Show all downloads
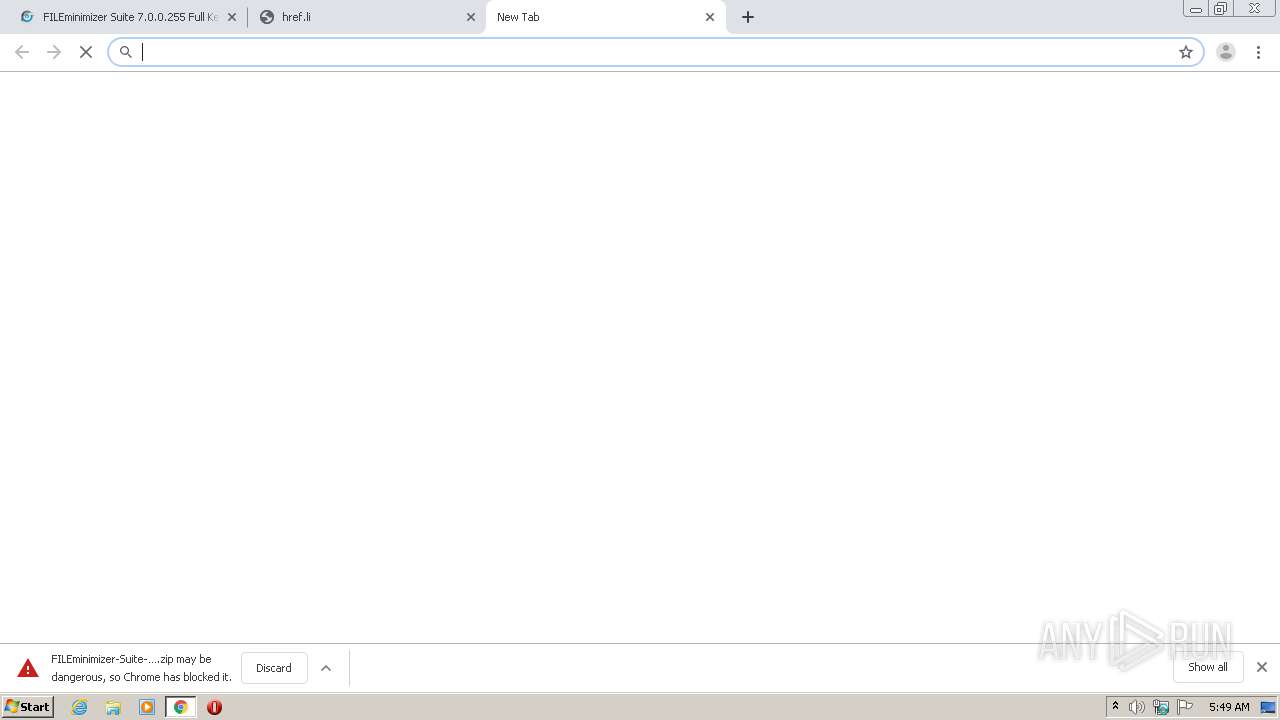 [x=1208, y=667]
